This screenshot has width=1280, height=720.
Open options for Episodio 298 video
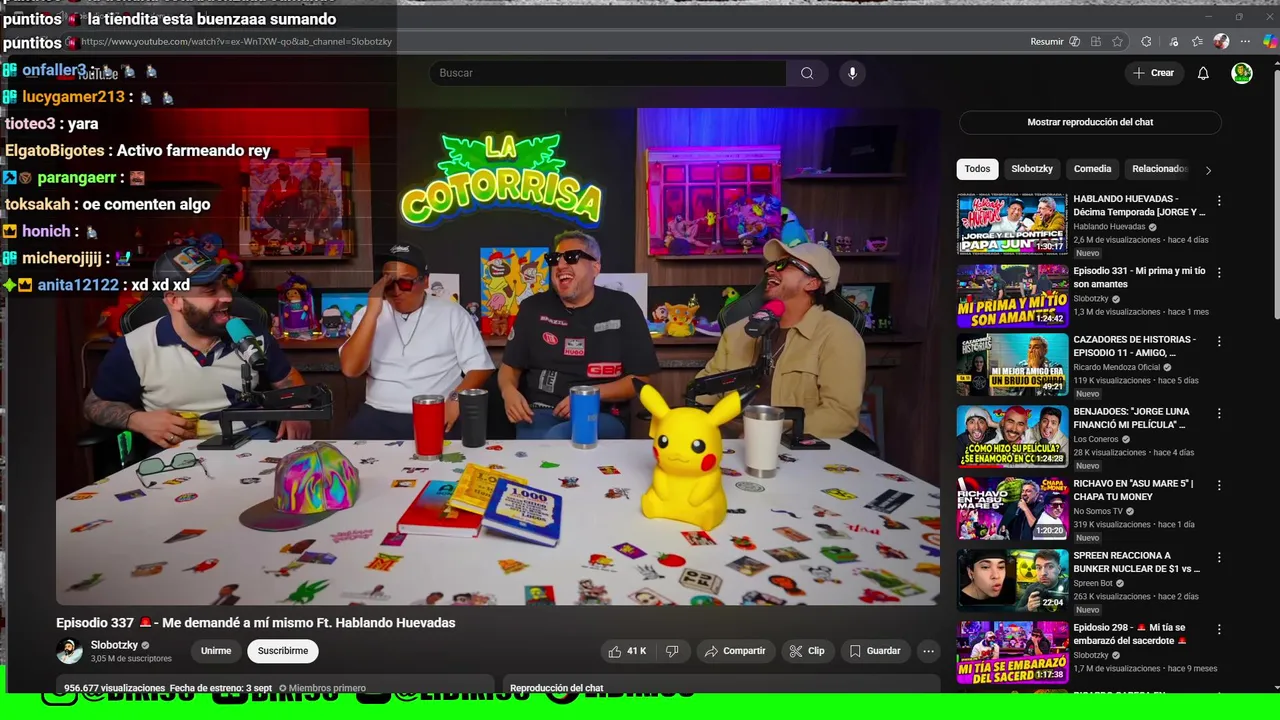click(x=1218, y=629)
